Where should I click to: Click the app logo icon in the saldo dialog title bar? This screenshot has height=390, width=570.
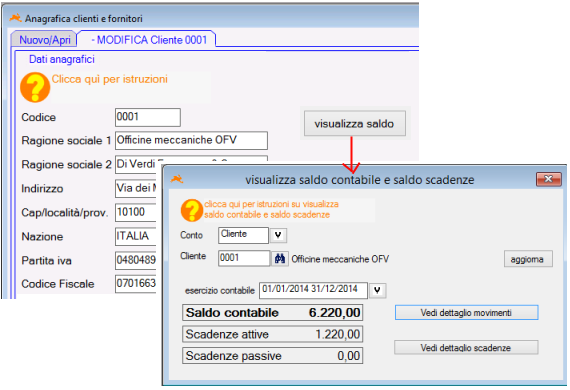coord(177,179)
